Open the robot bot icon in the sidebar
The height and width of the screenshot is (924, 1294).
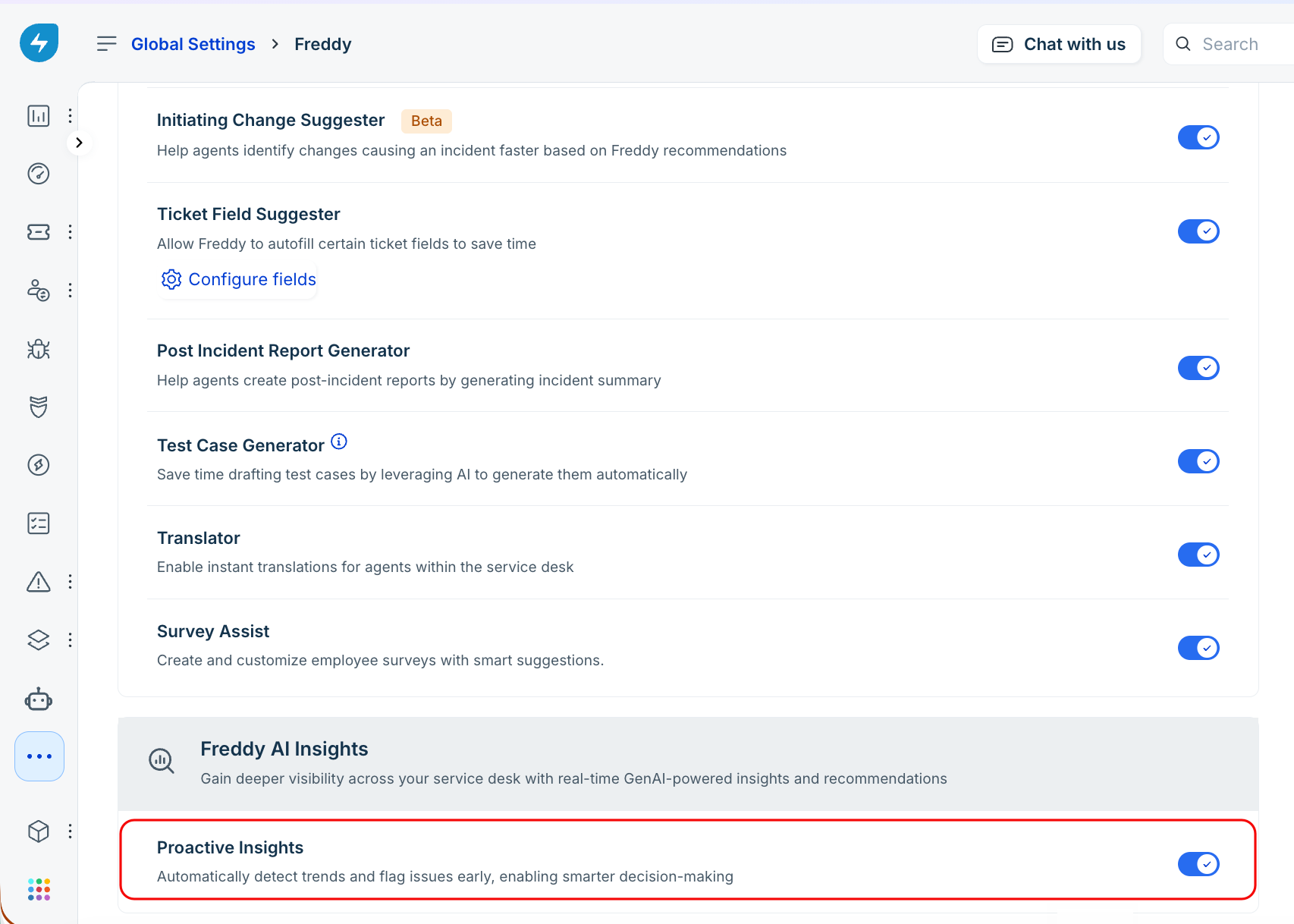[39, 699]
